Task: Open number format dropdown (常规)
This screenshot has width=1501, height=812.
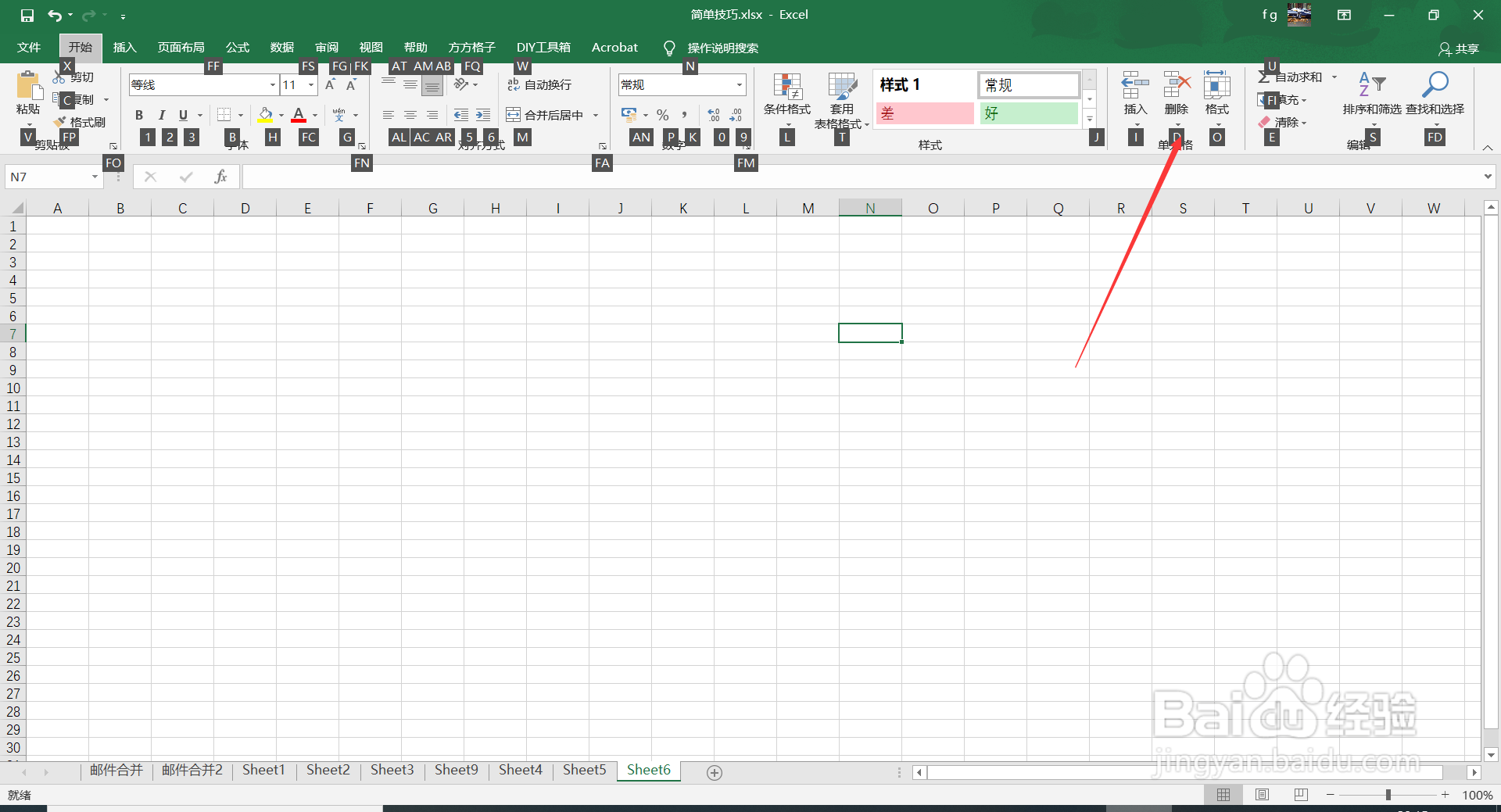Action: [x=739, y=84]
